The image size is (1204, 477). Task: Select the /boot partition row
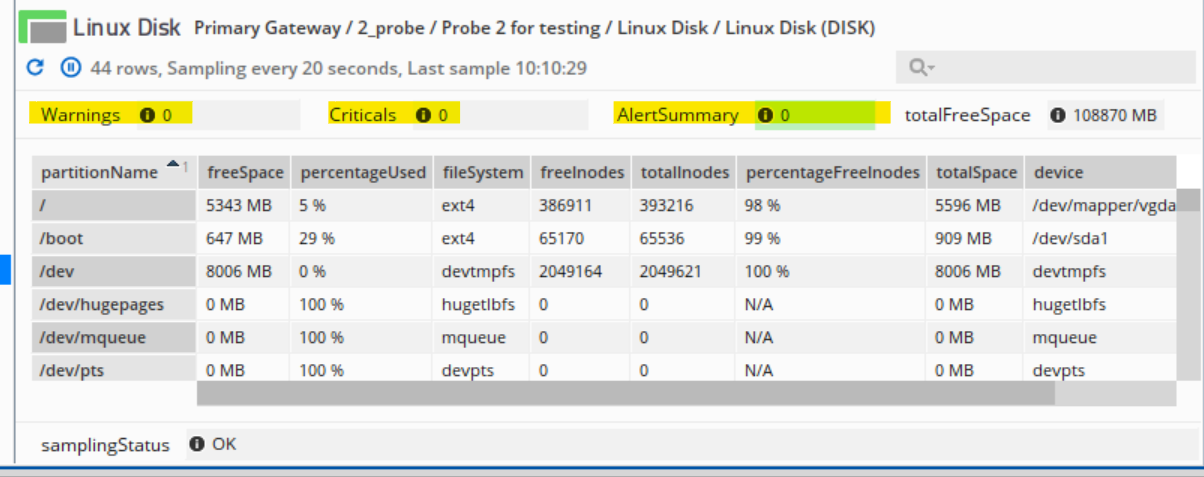114,239
